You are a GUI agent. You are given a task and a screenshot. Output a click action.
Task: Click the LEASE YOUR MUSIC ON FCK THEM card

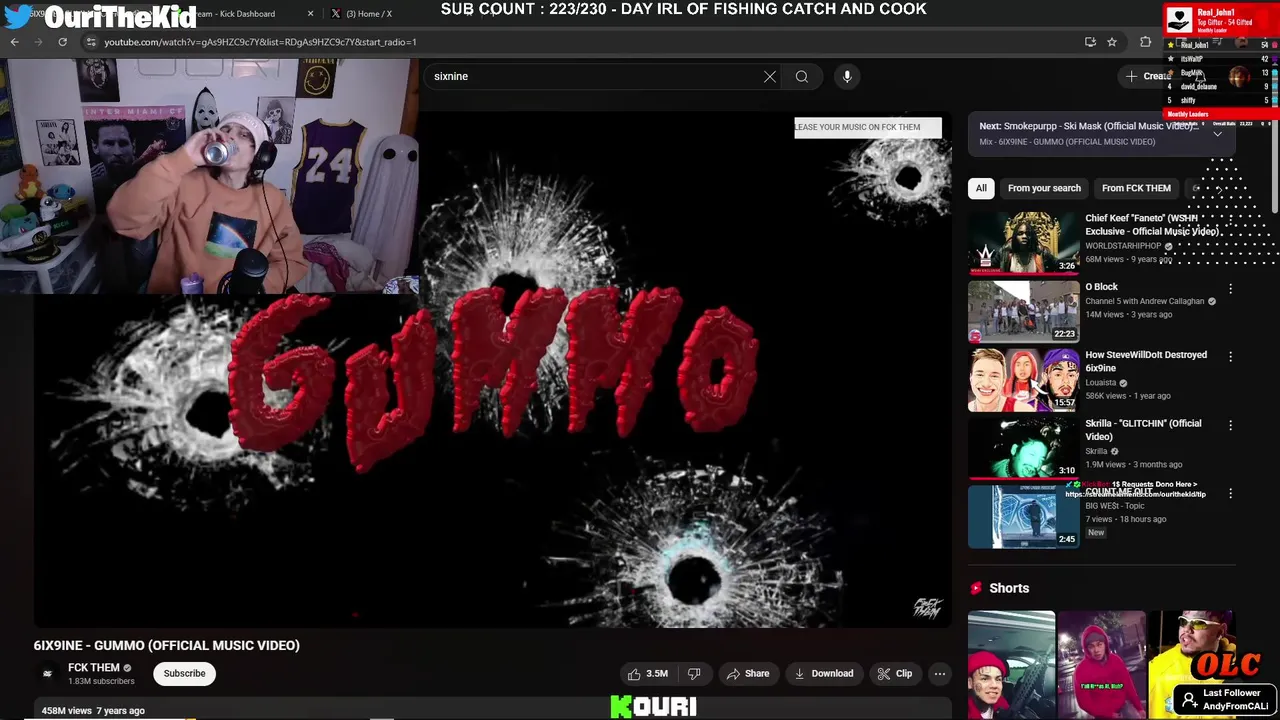pos(868,127)
